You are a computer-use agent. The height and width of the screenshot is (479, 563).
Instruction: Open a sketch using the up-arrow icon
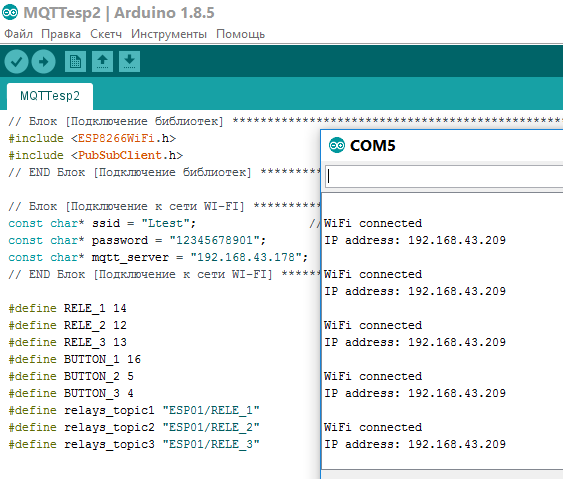coord(102,61)
